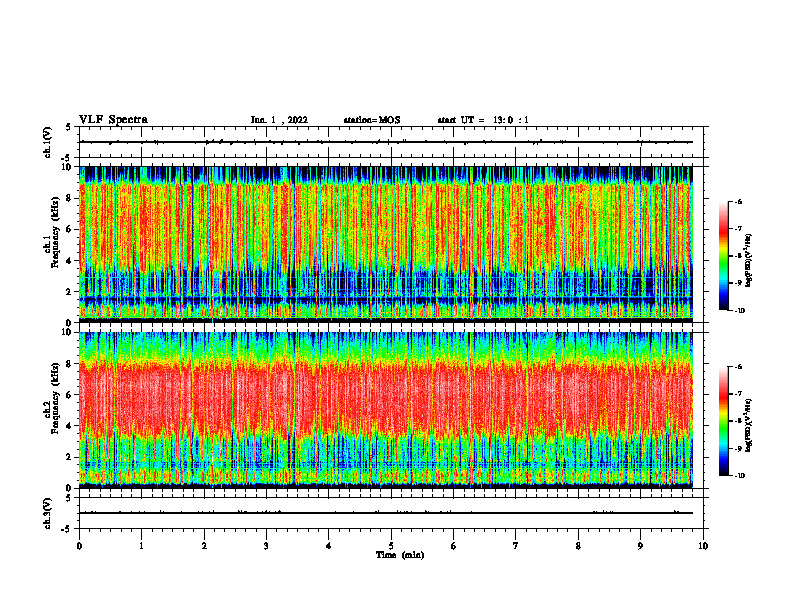The image size is (792, 612).
Task: Click the '-6' label on ch.1 color bar
Action: [738, 201]
